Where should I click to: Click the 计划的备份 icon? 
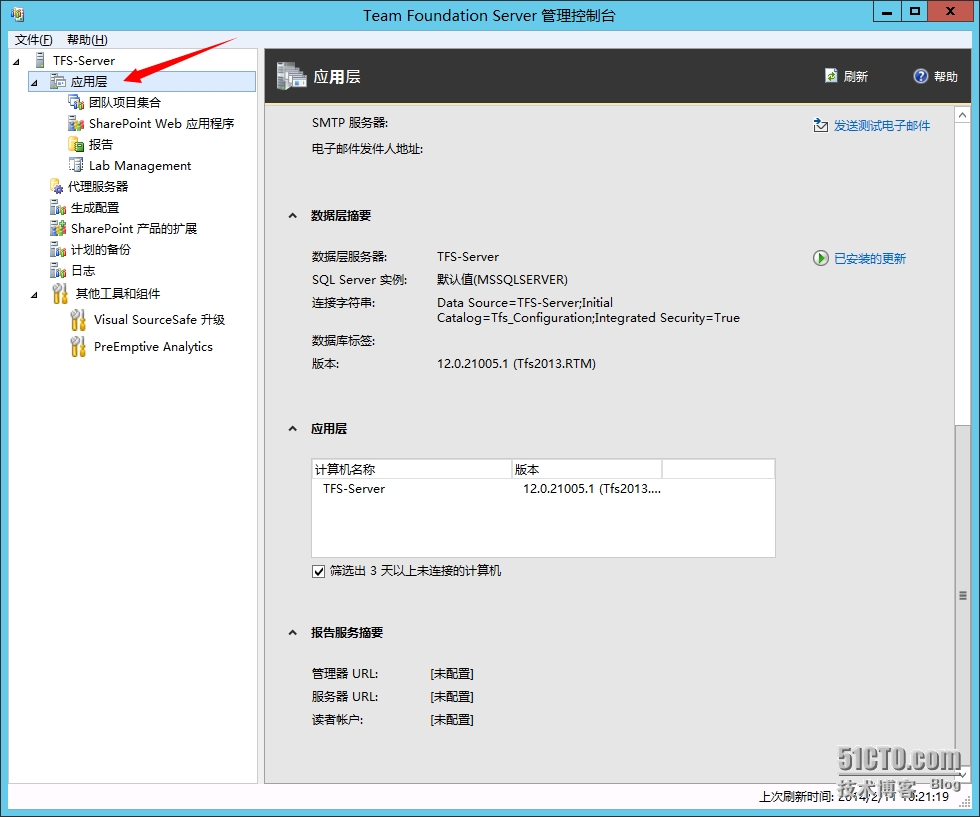(58, 249)
